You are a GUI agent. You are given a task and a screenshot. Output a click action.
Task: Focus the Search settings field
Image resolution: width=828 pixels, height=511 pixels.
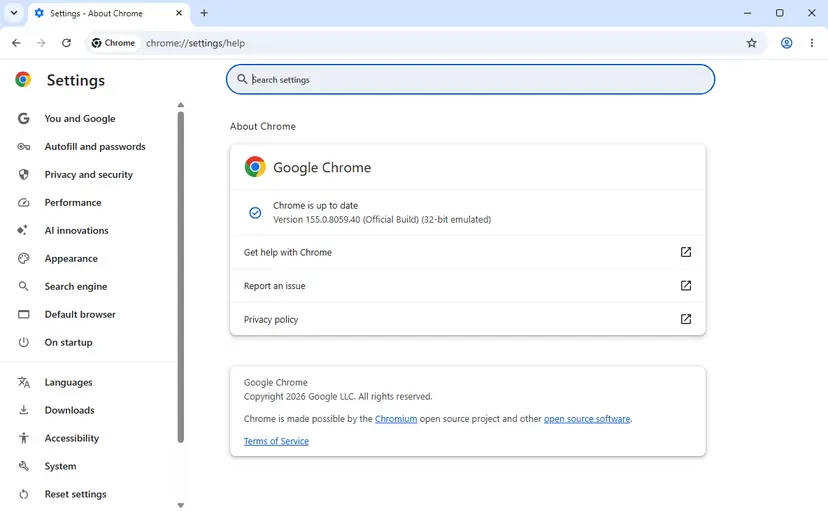(x=471, y=80)
